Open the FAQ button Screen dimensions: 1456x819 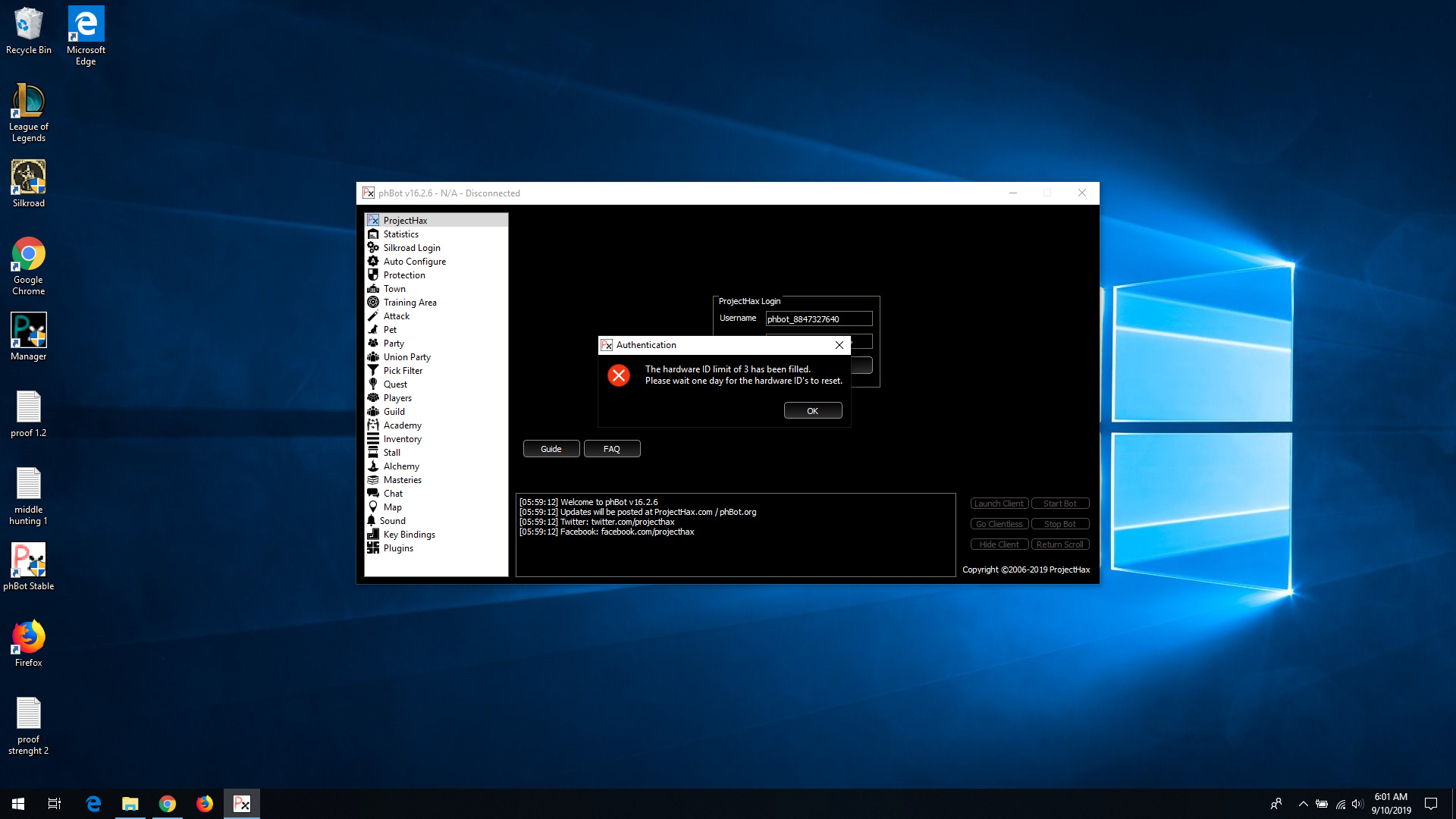pos(612,449)
